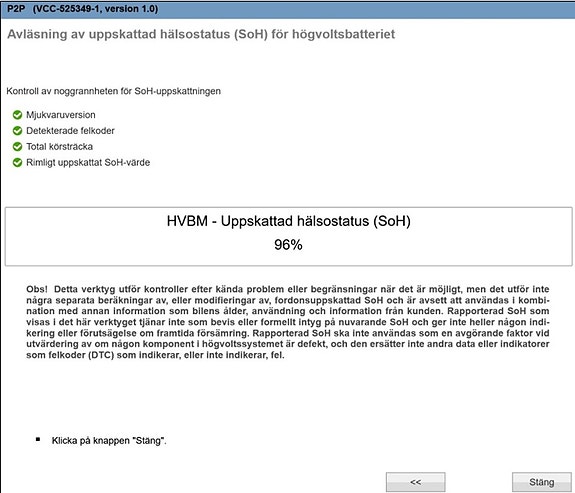Click the Avläsning av uppskattad hälsostatus heading
Screen dimensions: 575x493
click(201, 34)
